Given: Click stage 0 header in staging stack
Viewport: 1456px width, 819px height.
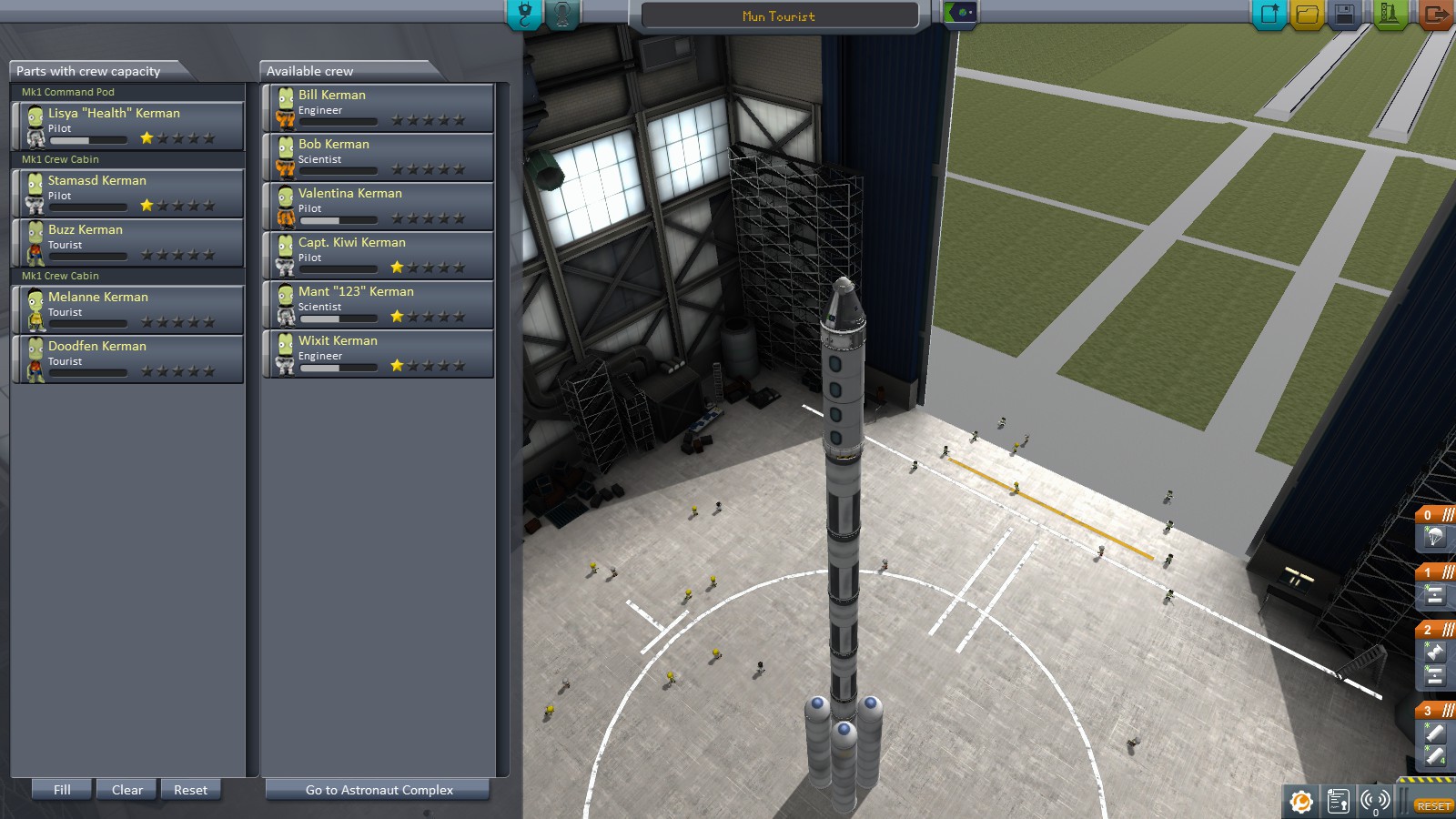Looking at the screenshot, I should pyautogui.click(x=1435, y=515).
